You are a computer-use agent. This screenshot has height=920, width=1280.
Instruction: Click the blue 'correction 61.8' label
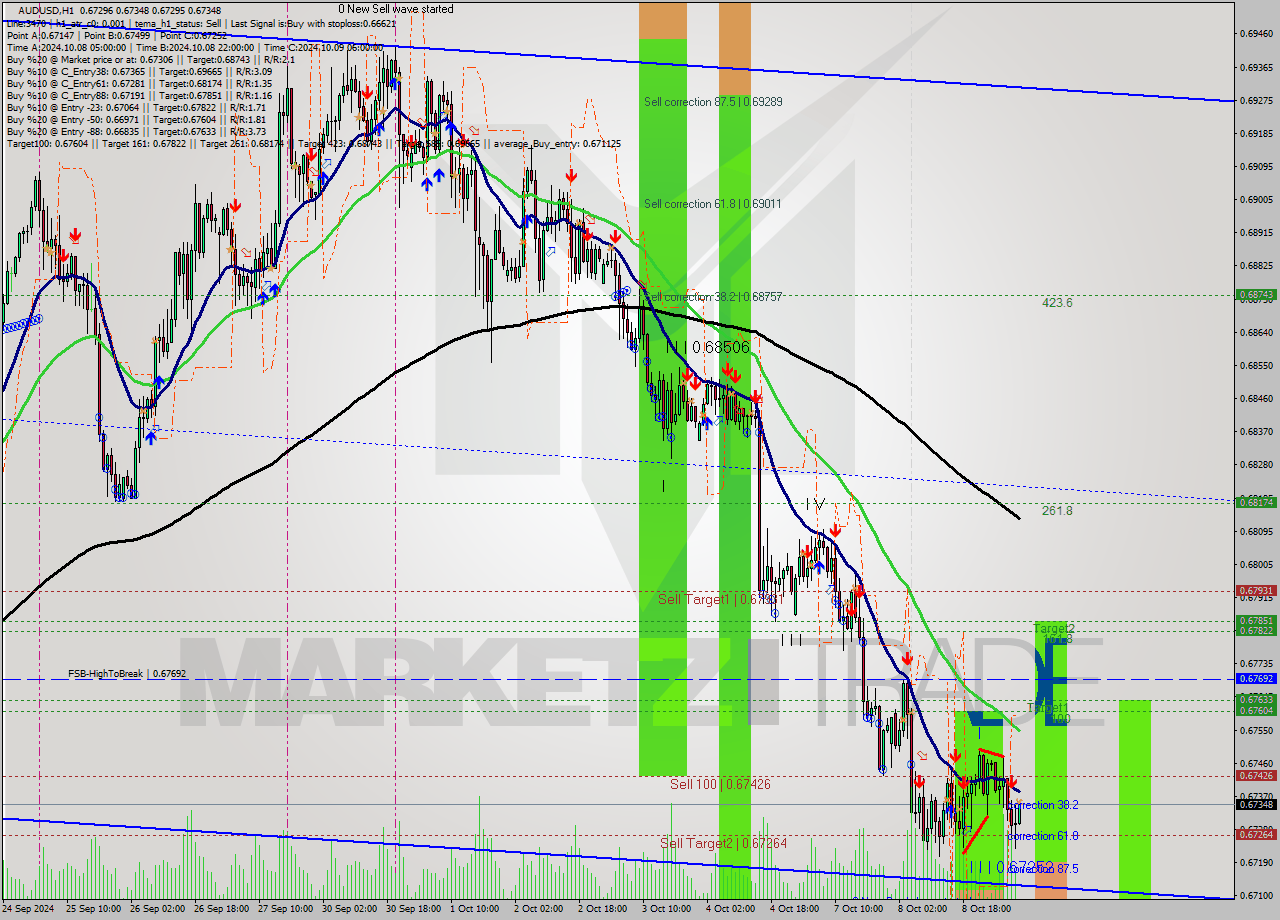click(1044, 836)
